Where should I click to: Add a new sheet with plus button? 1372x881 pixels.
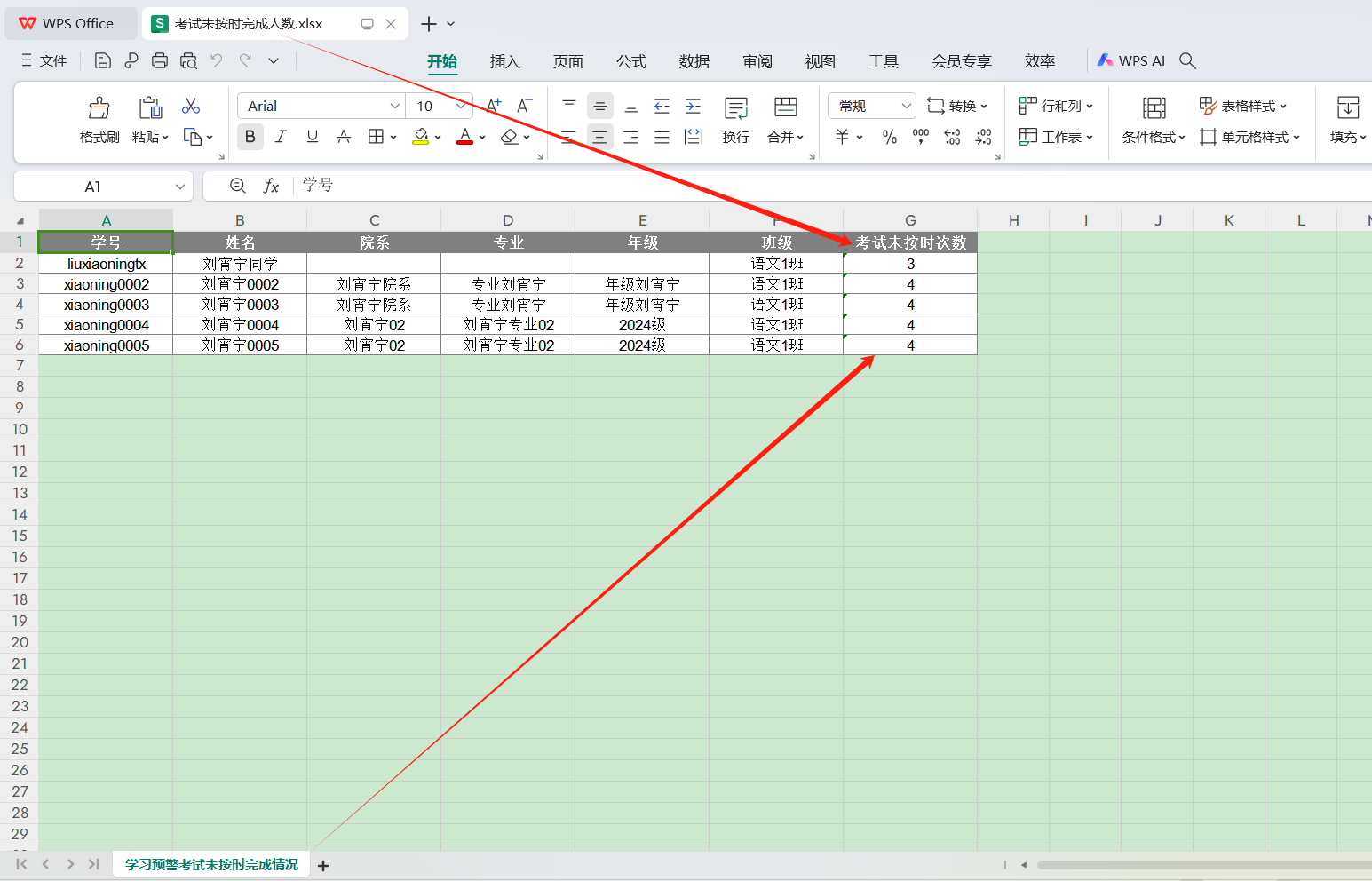point(323,866)
